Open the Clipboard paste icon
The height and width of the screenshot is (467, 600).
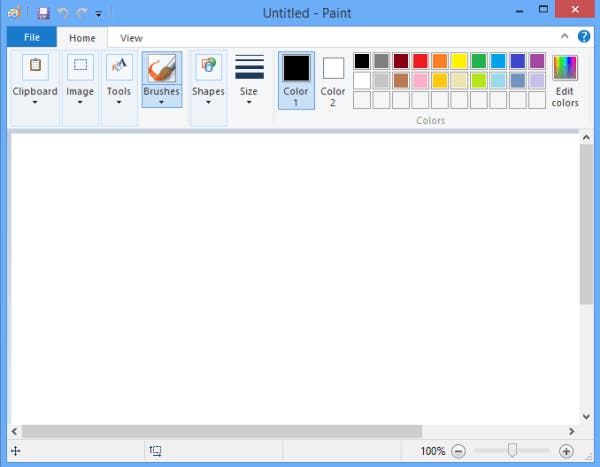(35, 67)
